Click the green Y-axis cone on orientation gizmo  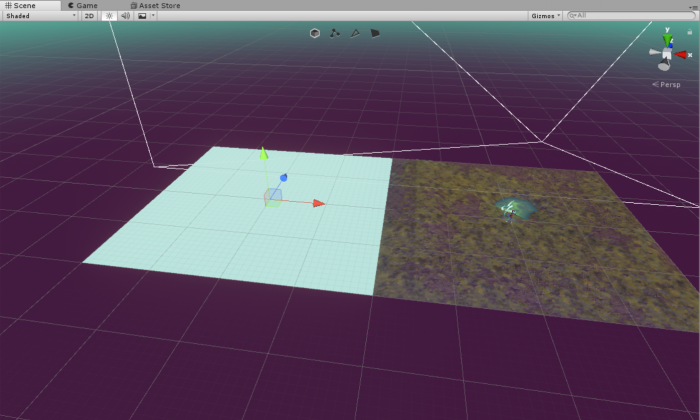(x=667, y=41)
